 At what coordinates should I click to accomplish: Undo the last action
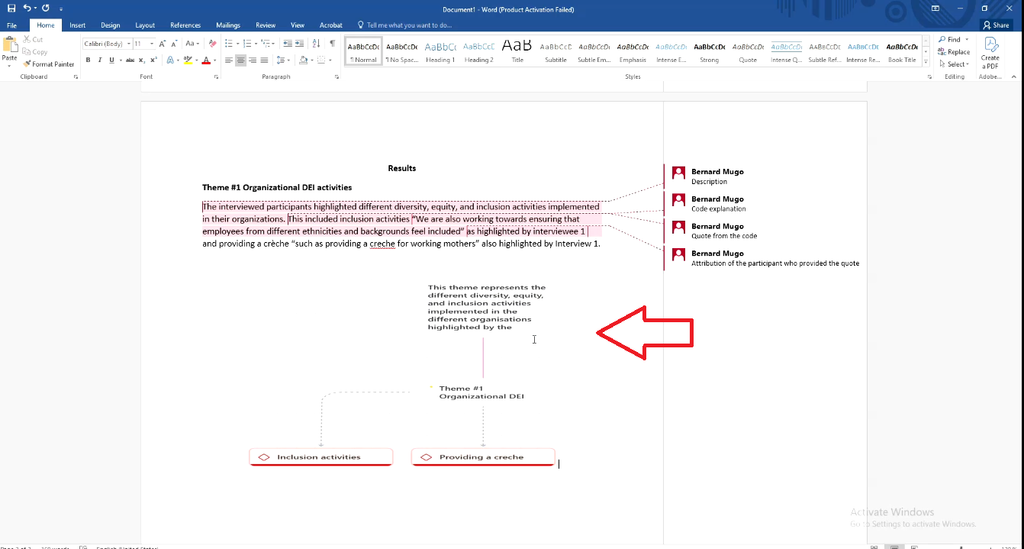(27, 8)
